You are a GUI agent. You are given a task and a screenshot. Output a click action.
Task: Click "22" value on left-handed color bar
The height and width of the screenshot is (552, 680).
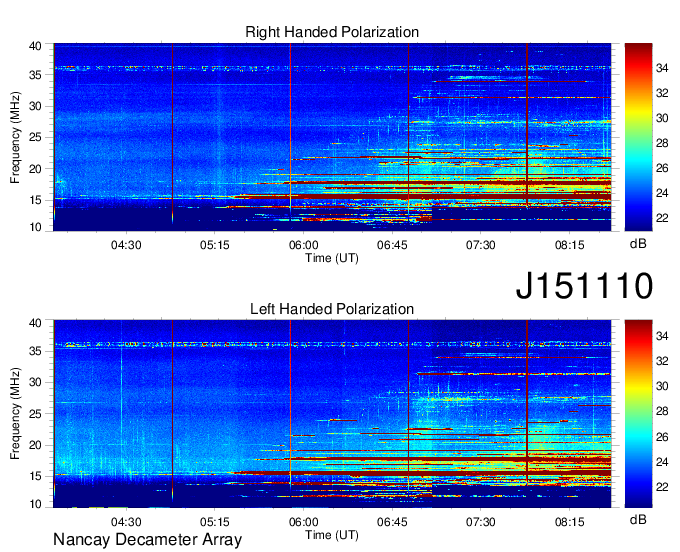click(662, 487)
